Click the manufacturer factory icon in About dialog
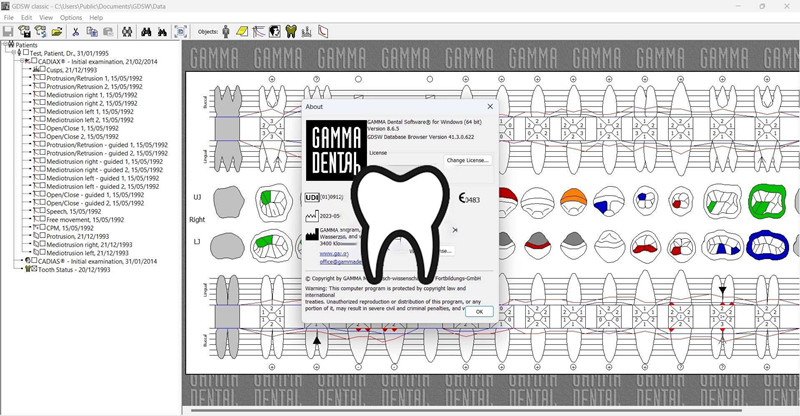The width and height of the screenshot is (800, 416). (x=312, y=235)
